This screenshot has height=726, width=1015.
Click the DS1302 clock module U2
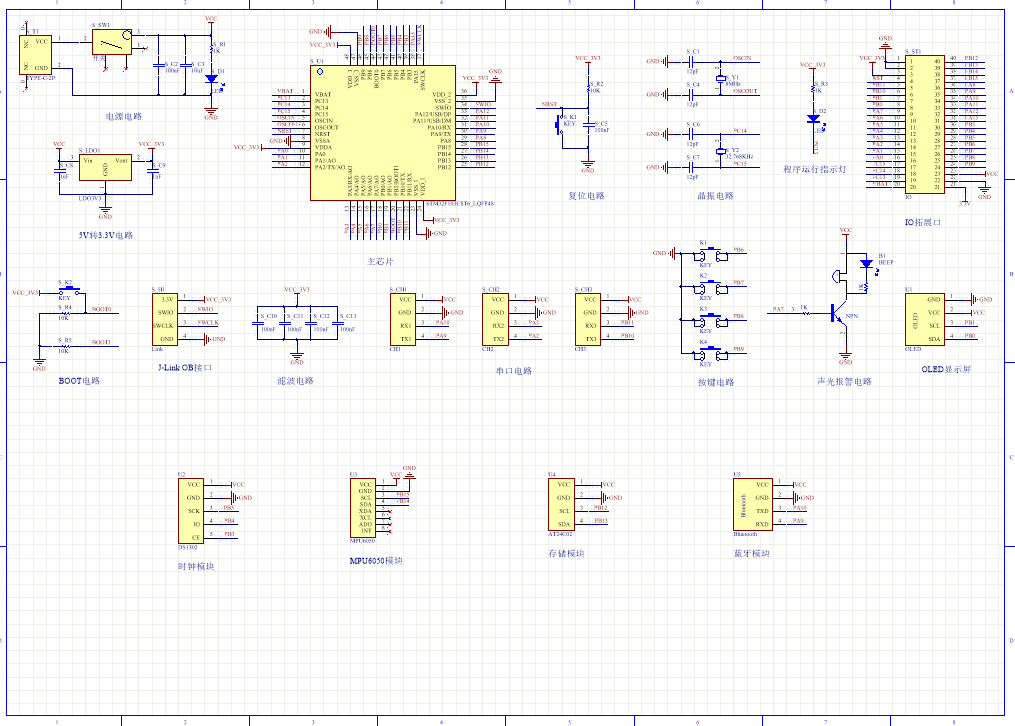pos(195,509)
